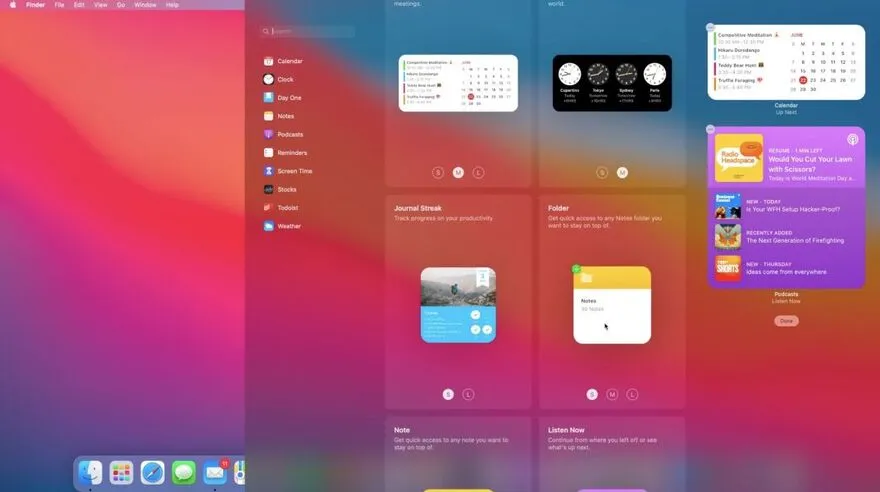
Task: Choose small size for Calendar widget preview
Action: [x=438, y=173]
